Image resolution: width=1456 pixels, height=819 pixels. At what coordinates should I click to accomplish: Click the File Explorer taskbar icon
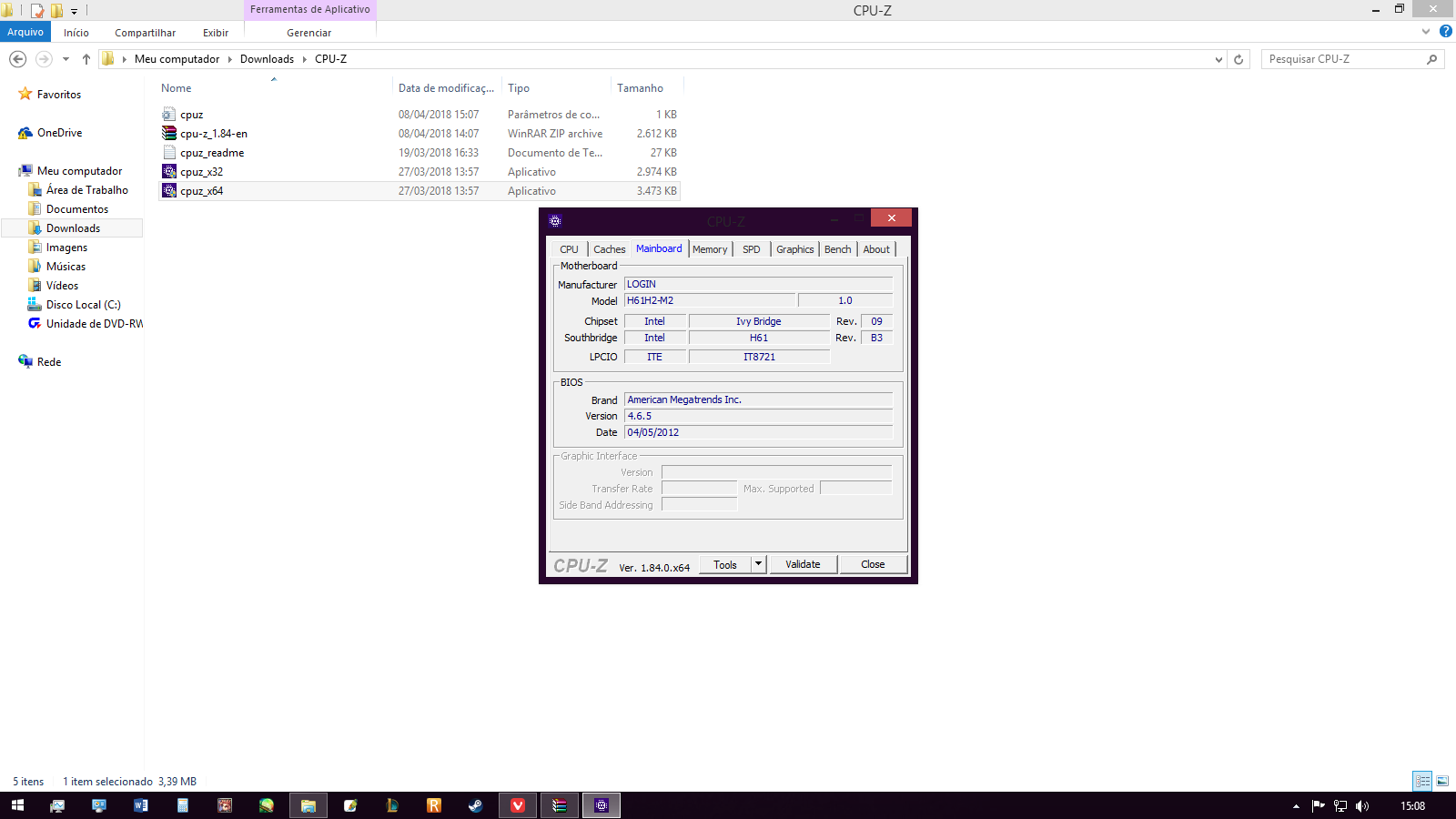point(308,805)
